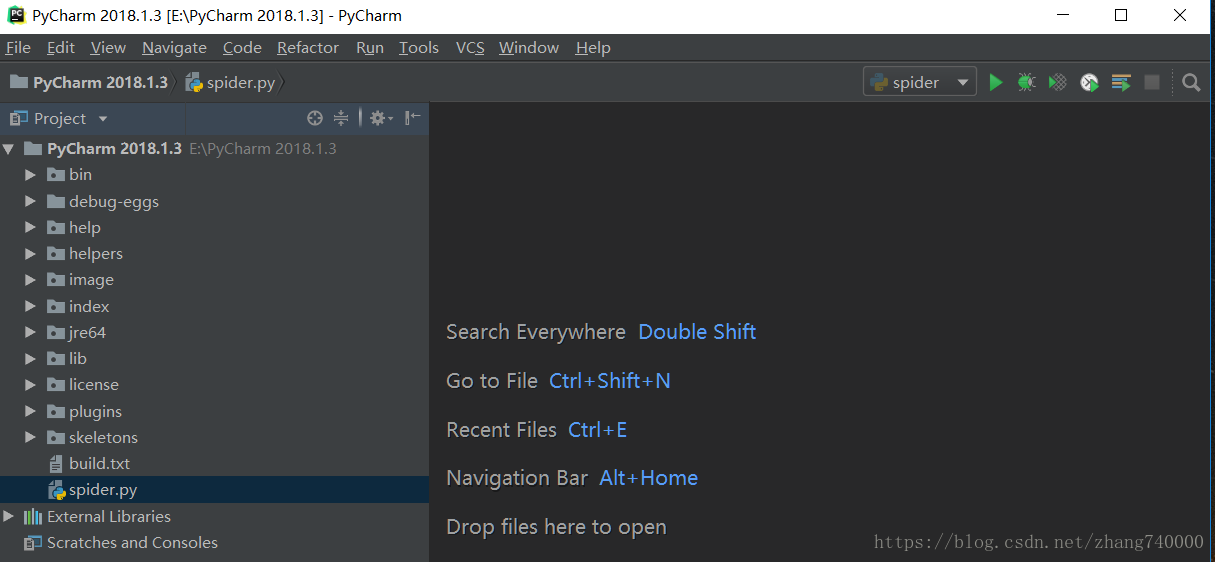This screenshot has width=1215, height=562.
Task: Open Search Everywhere magnifier icon
Action: (1191, 83)
